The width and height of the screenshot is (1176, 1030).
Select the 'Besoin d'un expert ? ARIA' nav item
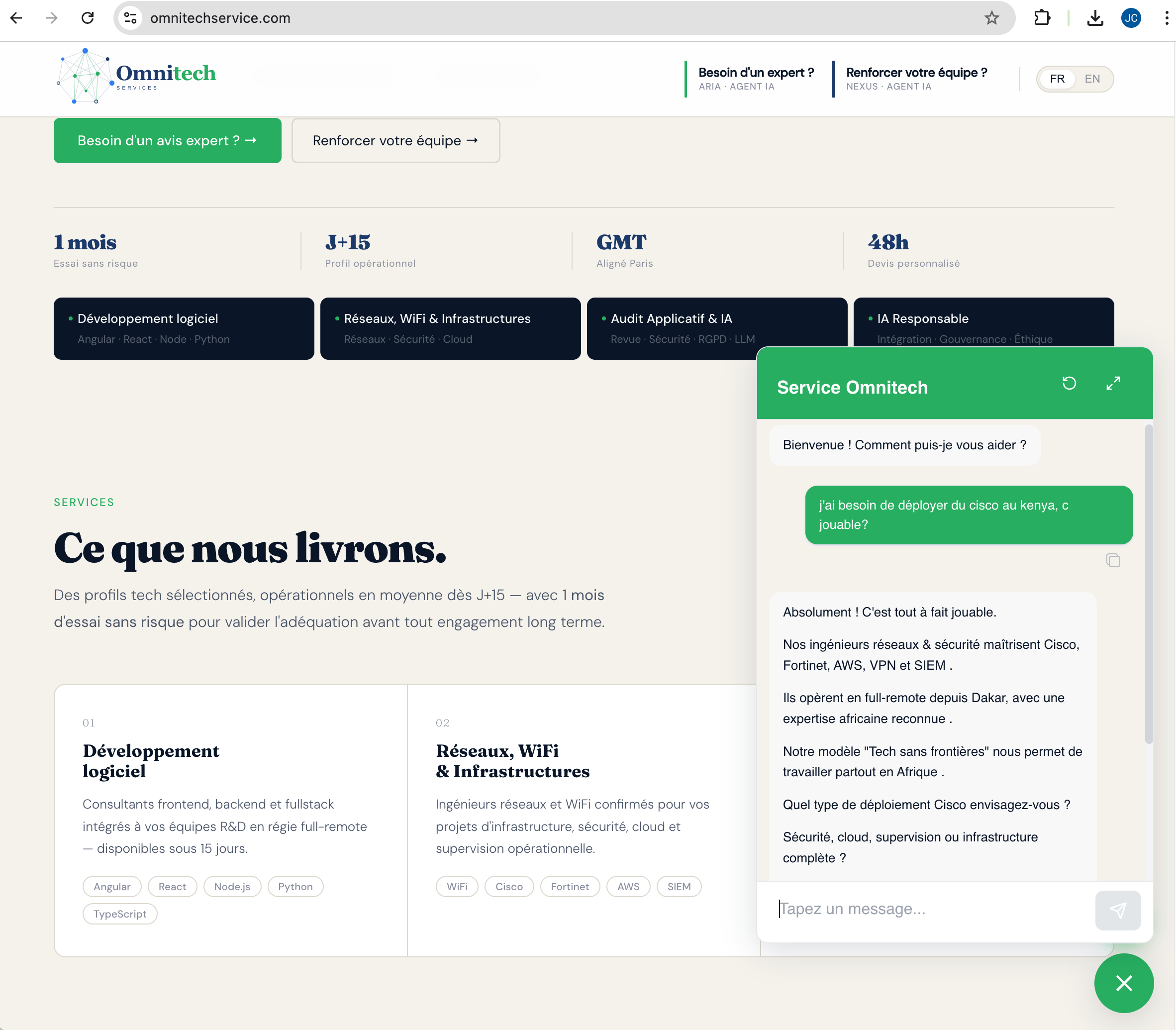click(756, 79)
